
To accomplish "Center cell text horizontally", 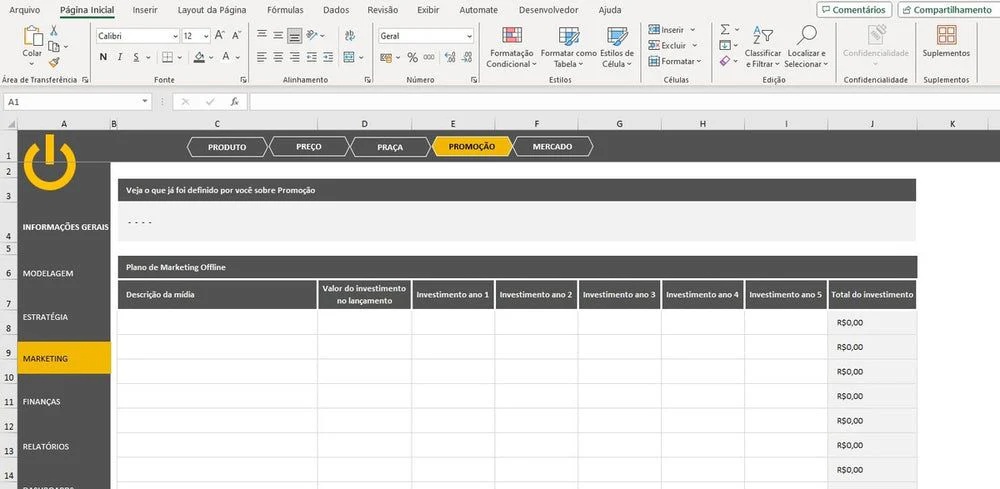I will tap(278, 57).
